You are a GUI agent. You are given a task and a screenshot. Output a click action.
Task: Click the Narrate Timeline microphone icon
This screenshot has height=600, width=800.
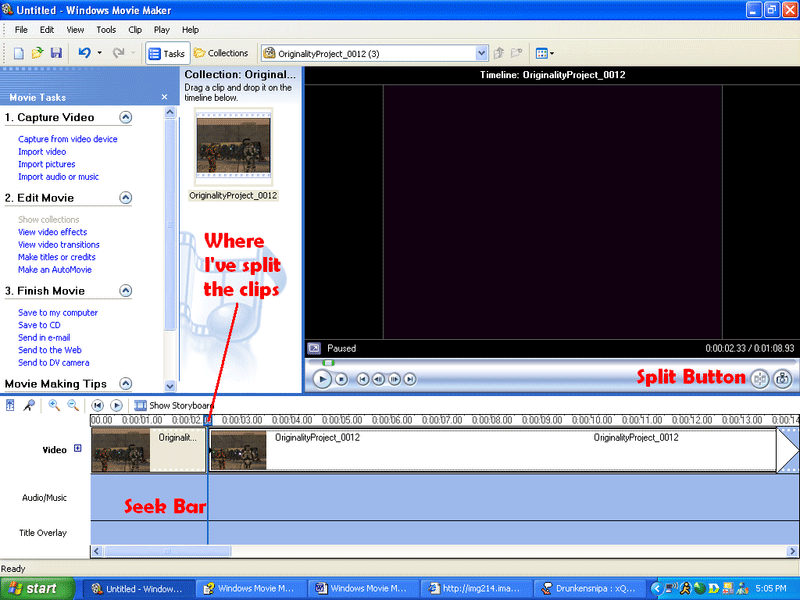pos(29,405)
